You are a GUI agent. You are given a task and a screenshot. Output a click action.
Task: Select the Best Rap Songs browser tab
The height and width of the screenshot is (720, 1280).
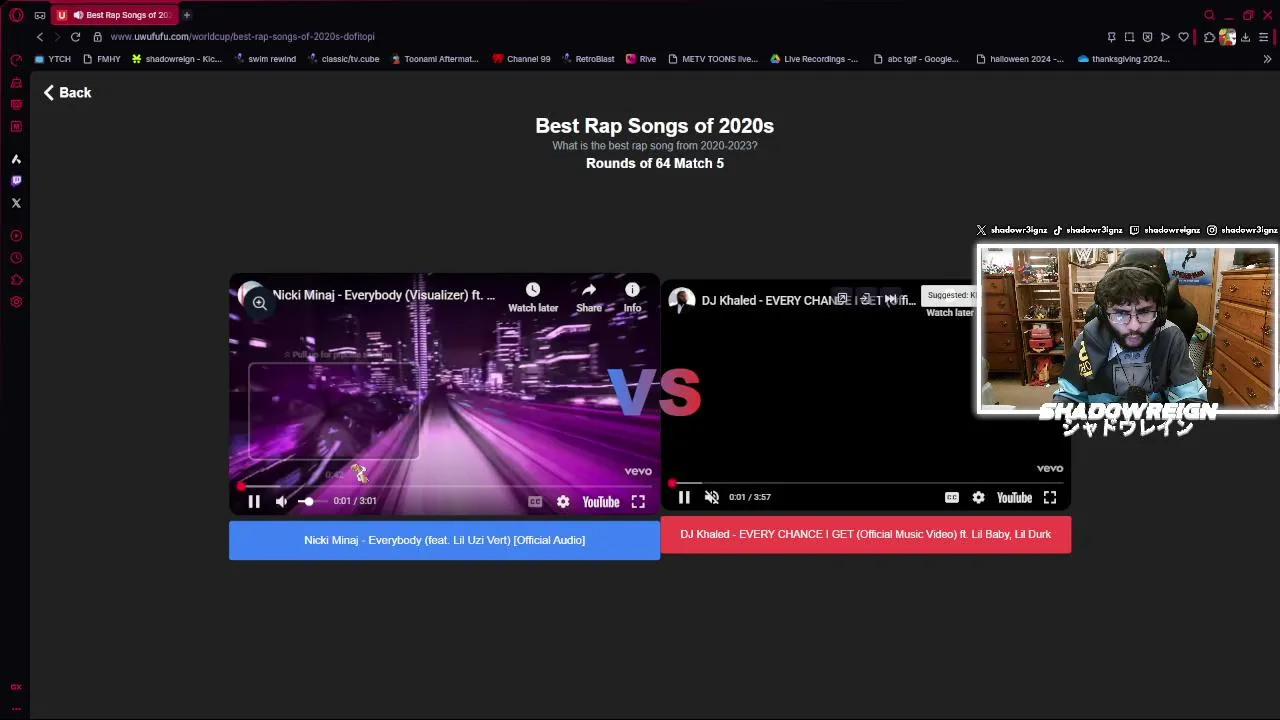click(x=114, y=15)
